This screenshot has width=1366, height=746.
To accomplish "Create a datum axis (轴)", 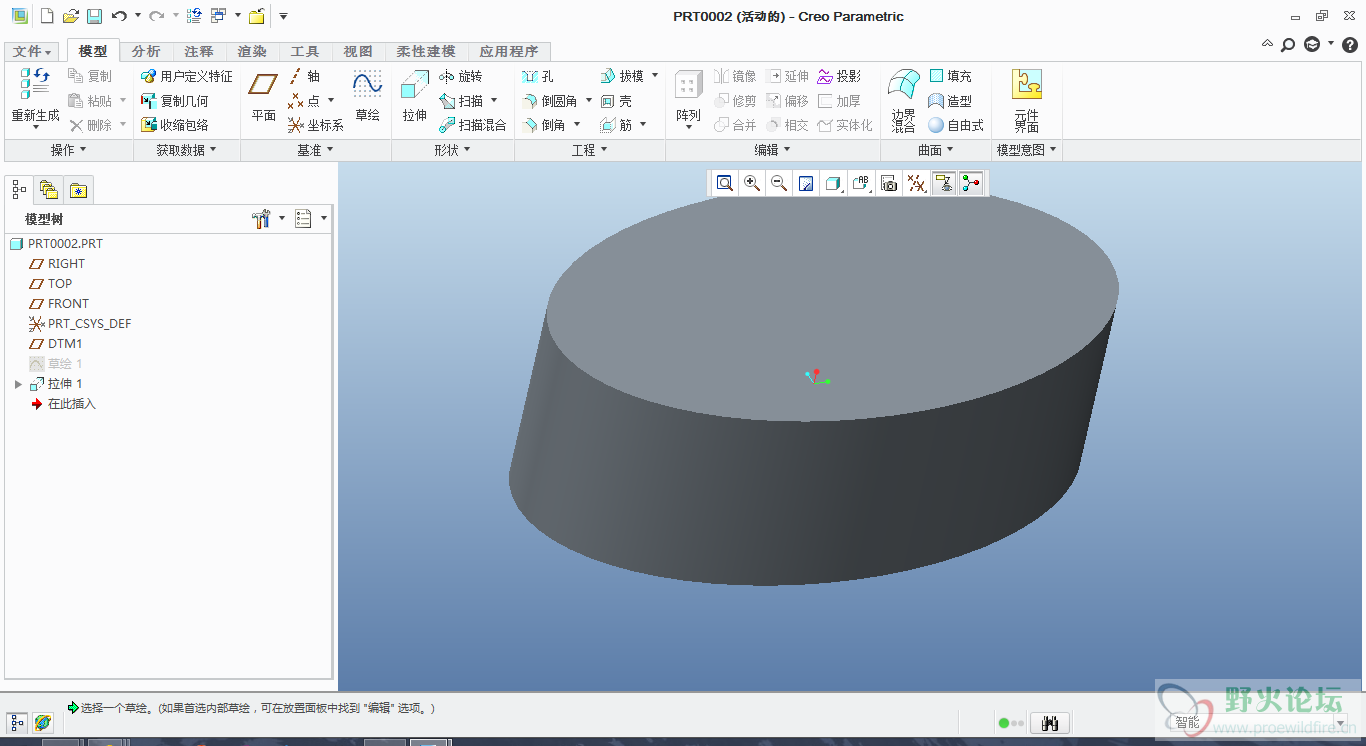I will [304, 76].
